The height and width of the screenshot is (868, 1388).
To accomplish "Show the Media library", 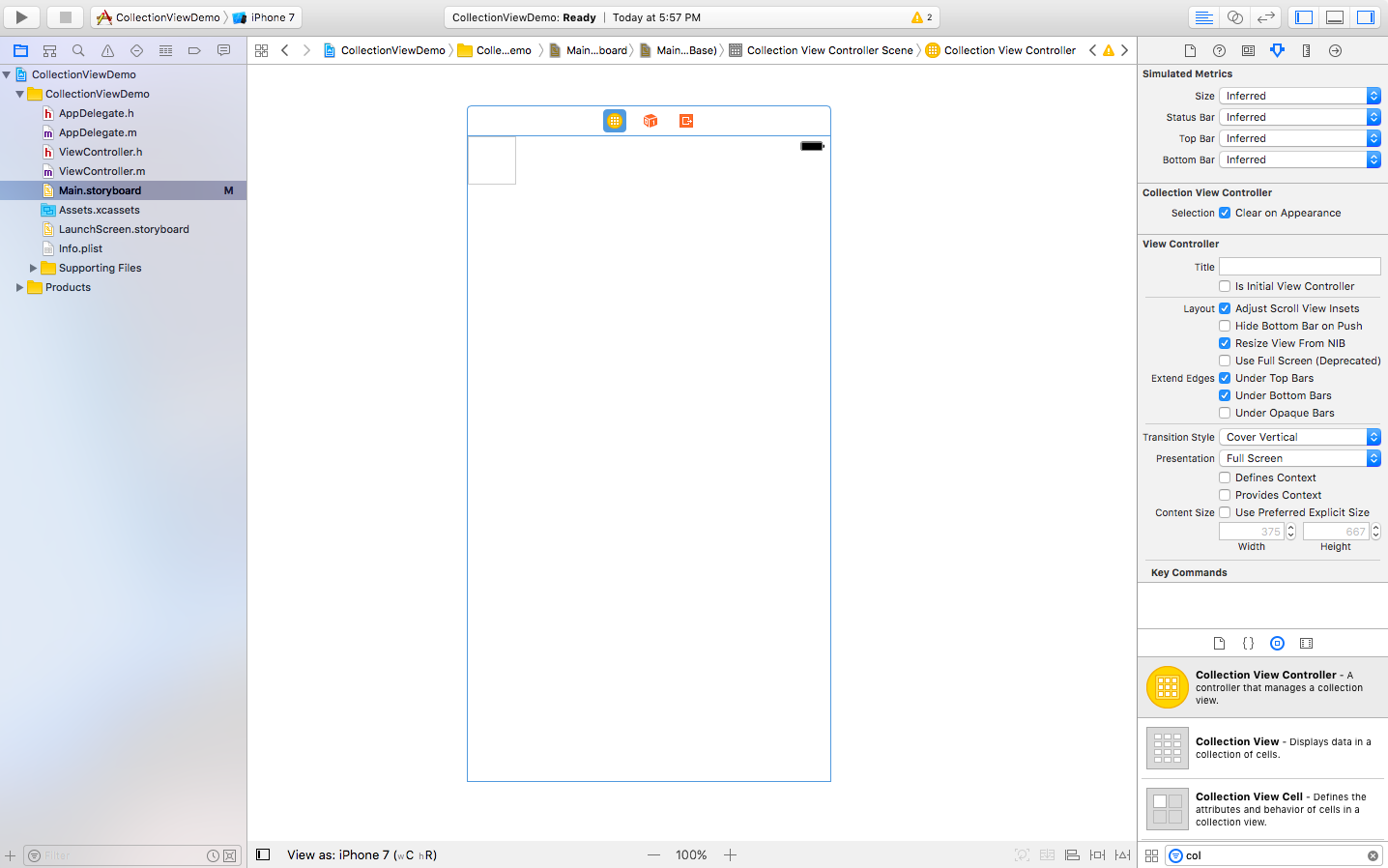I will coord(1306,643).
